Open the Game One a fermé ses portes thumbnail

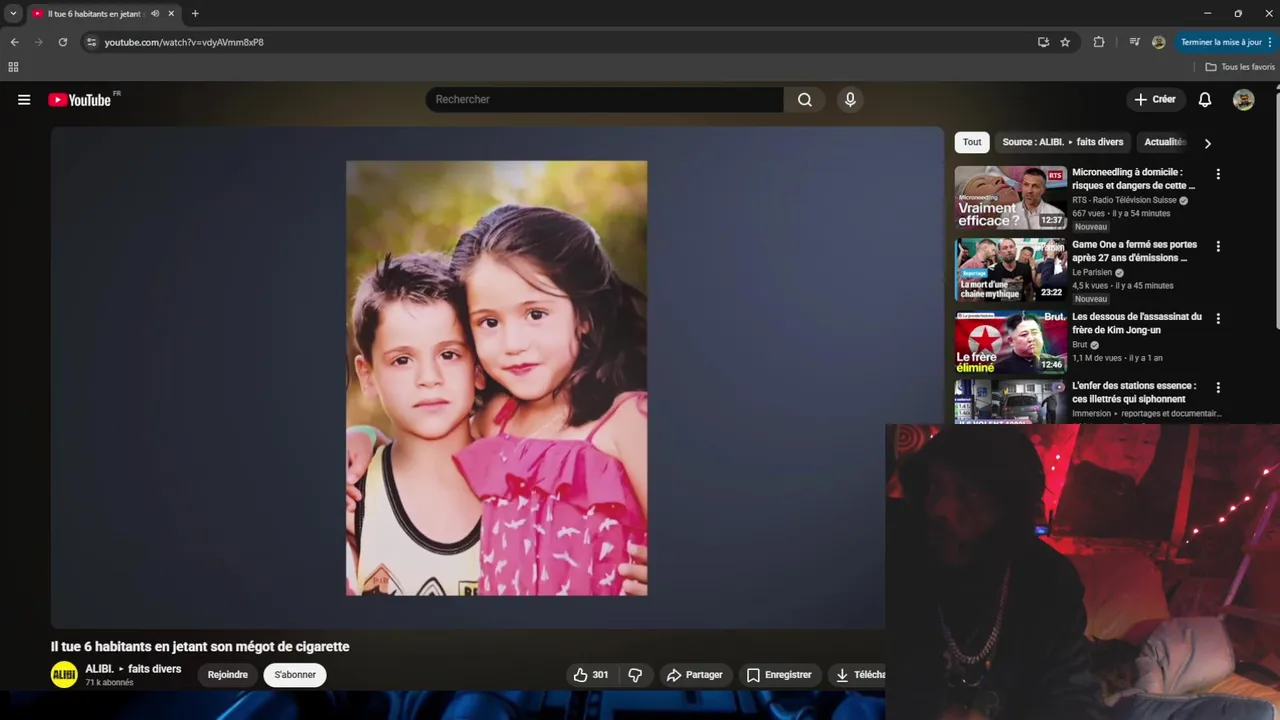click(x=1010, y=270)
